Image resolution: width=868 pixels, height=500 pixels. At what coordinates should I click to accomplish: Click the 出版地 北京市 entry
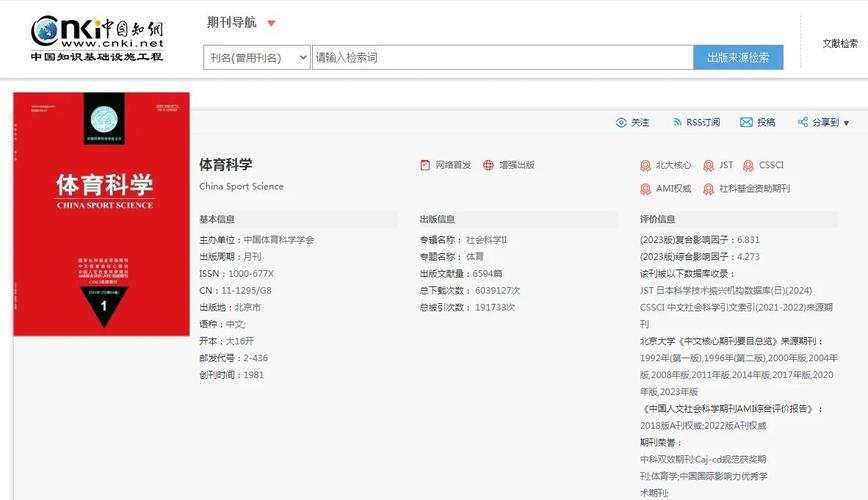230,307
